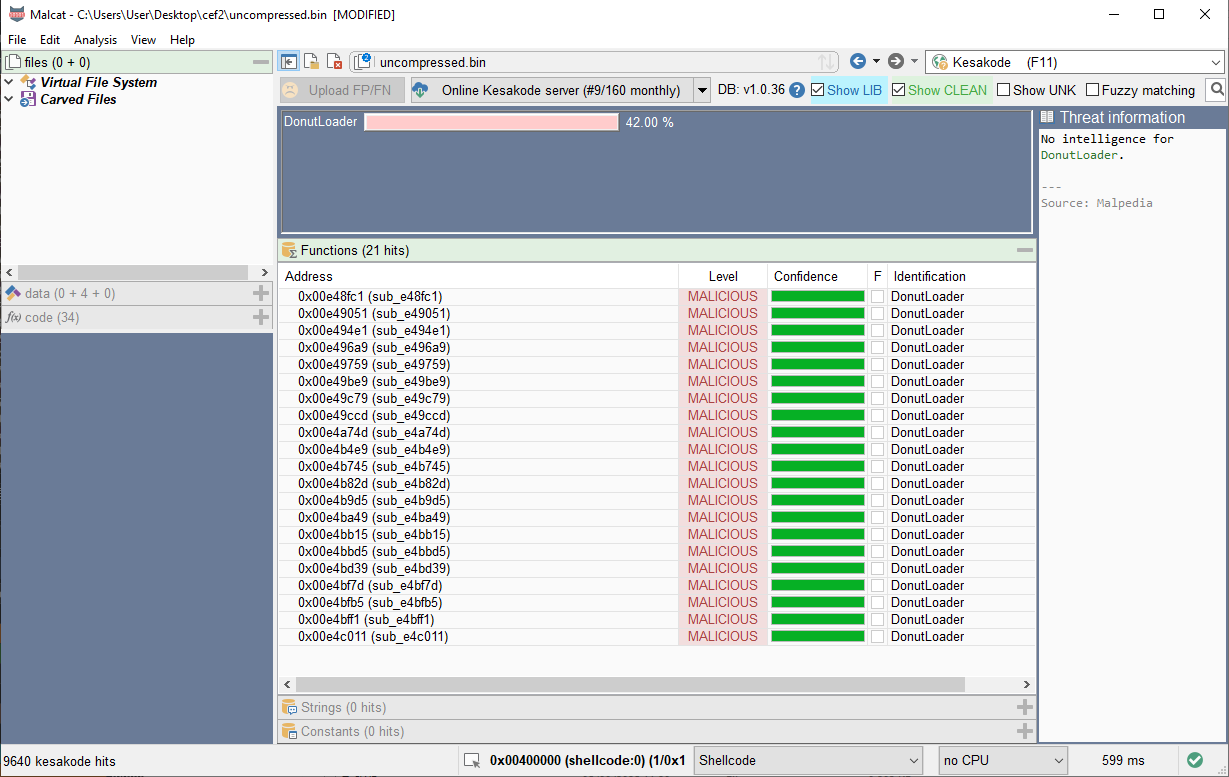The height and width of the screenshot is (777, 1229).
Task: Collapse the Virtual File System tree node
Action: coord(9,82)
